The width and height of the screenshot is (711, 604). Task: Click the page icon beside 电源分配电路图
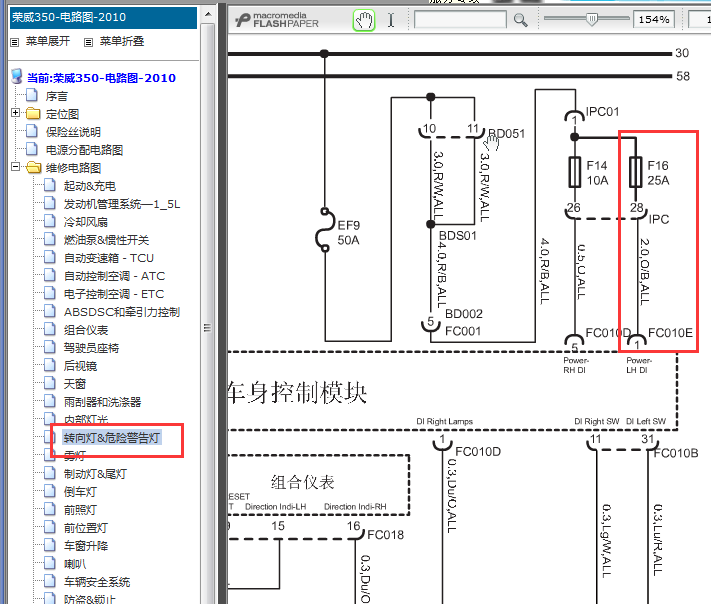(x=32, y=149)
